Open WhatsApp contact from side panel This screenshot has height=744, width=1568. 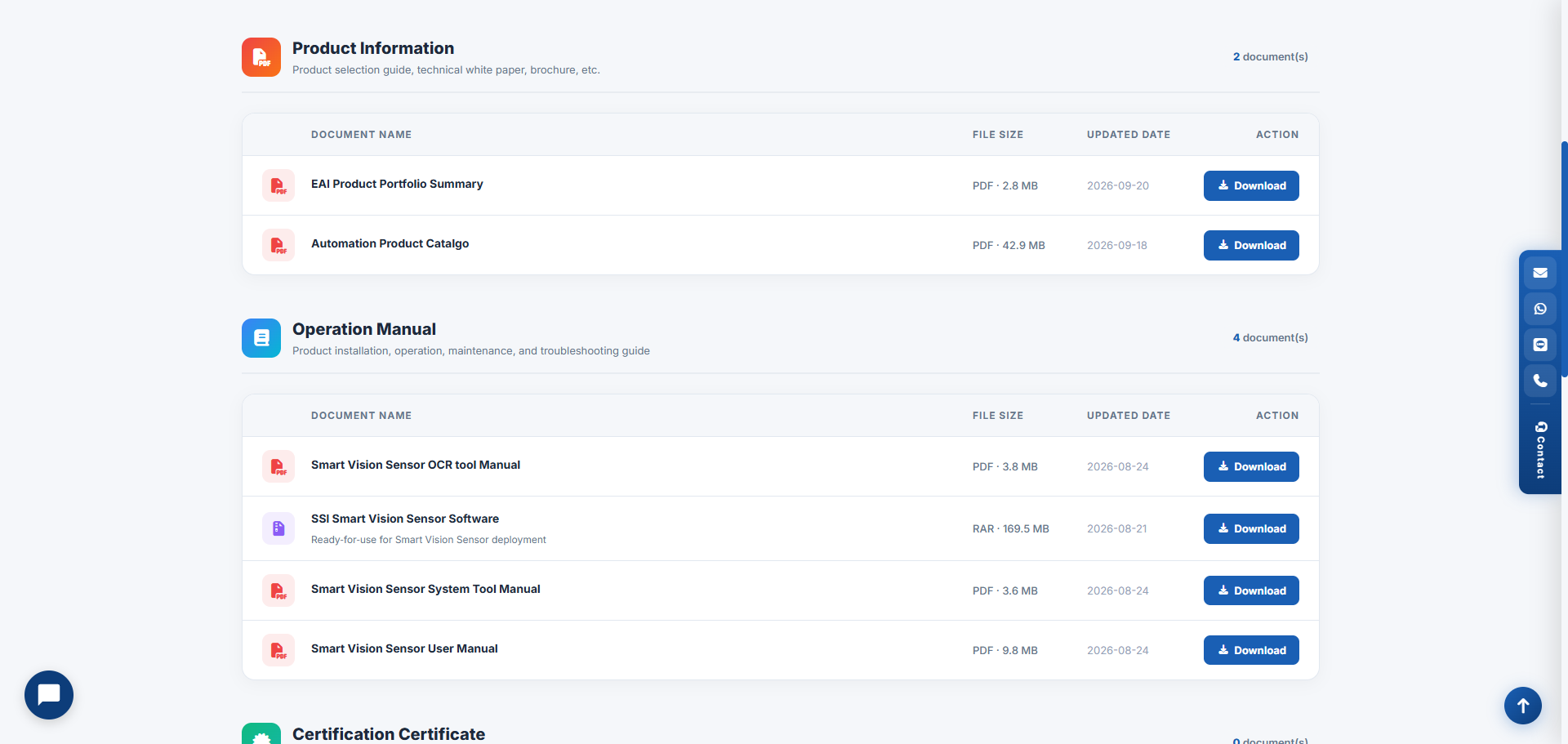1540,309
